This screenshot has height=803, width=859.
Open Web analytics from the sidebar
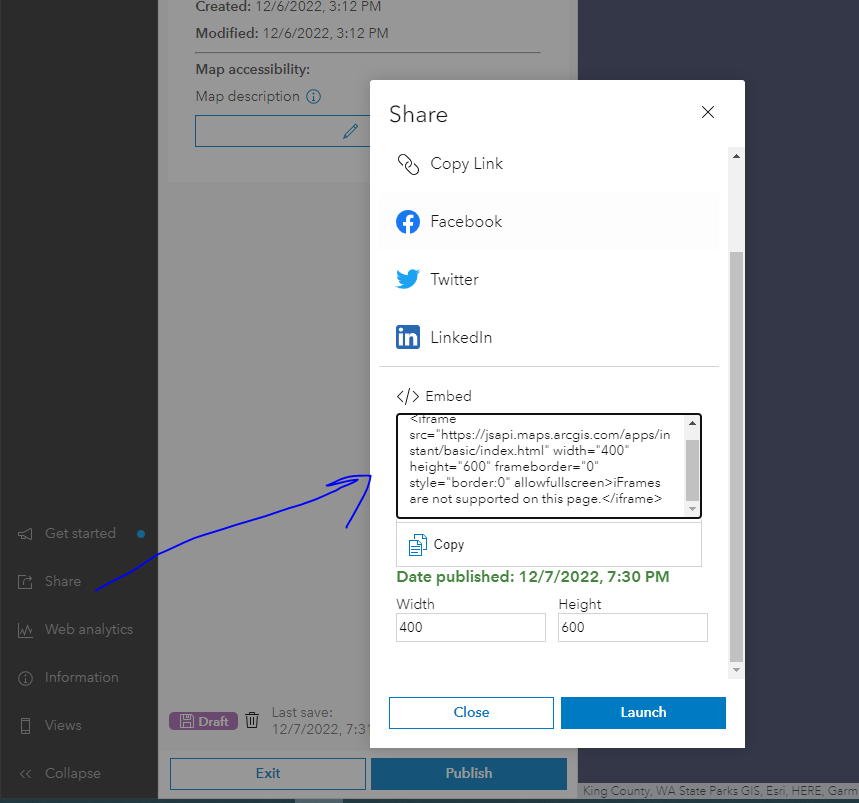(24, 629)
